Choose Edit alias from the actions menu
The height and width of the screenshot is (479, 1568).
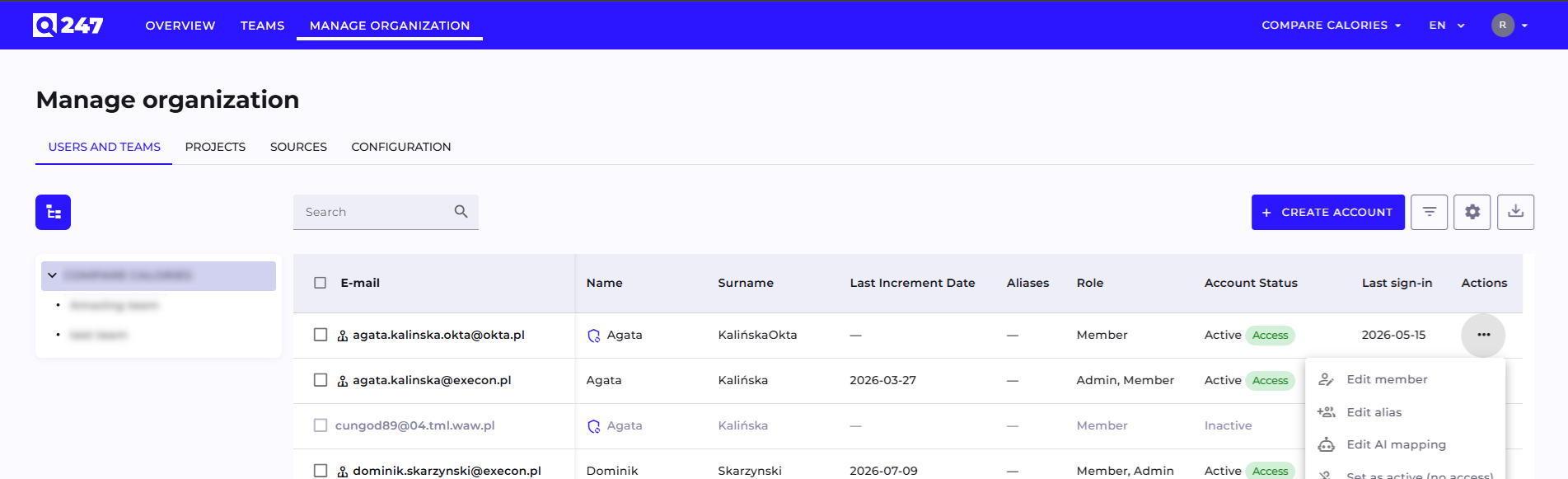pos(1405,412)
